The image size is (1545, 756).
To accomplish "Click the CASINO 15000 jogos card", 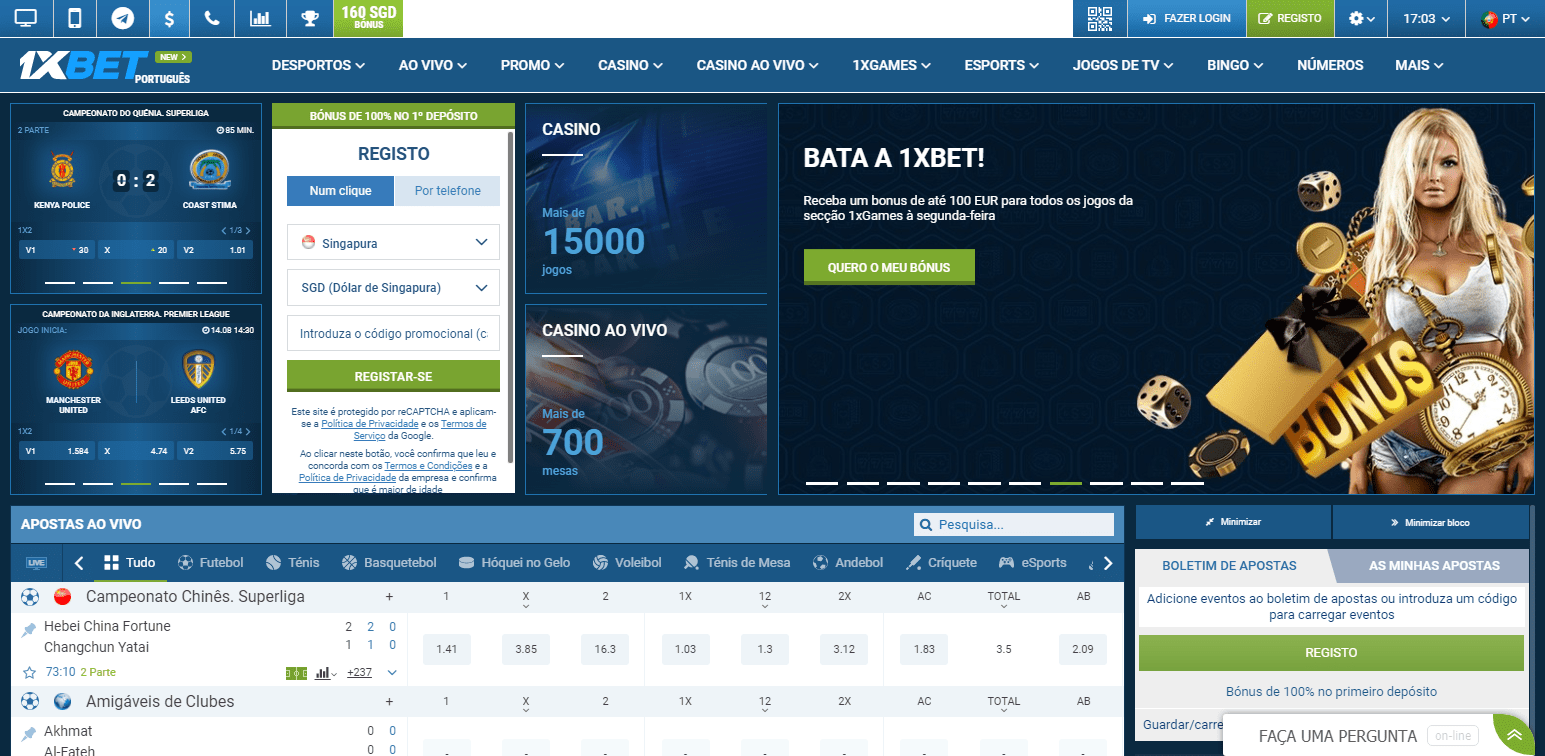I will [x=646, y=198].
